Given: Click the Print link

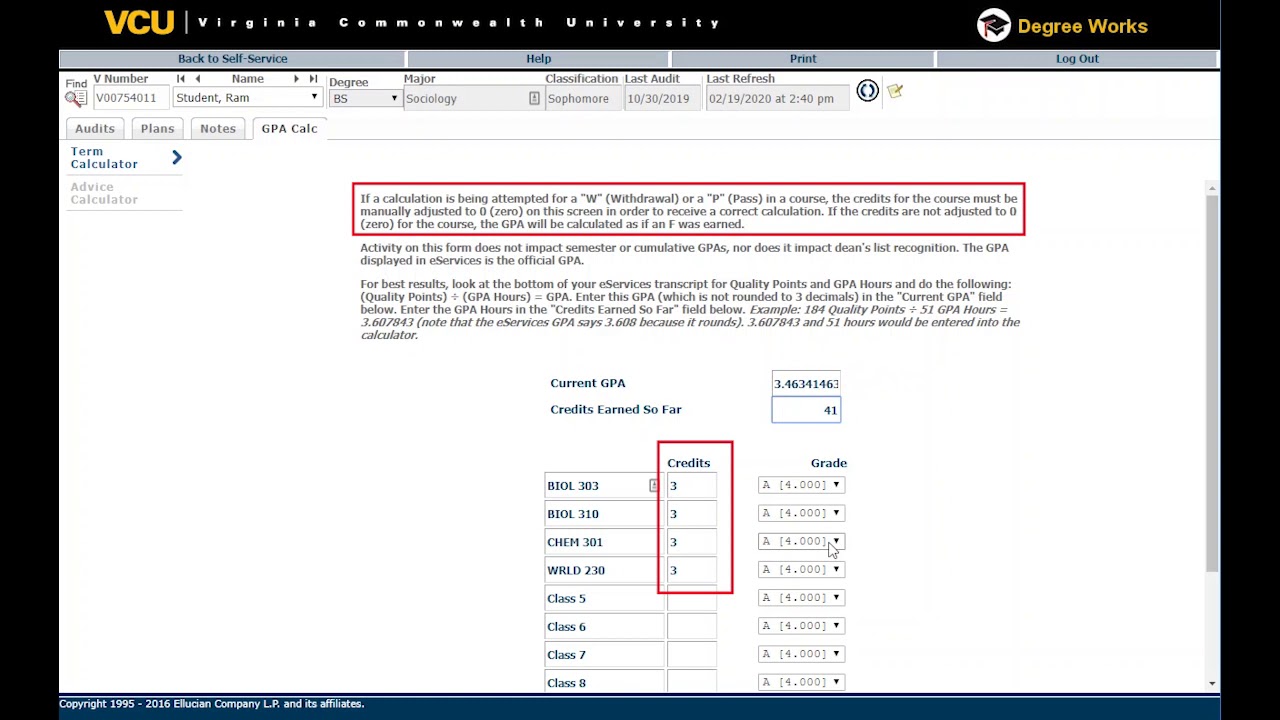Looking at the screenshot, I should (803, 58).
